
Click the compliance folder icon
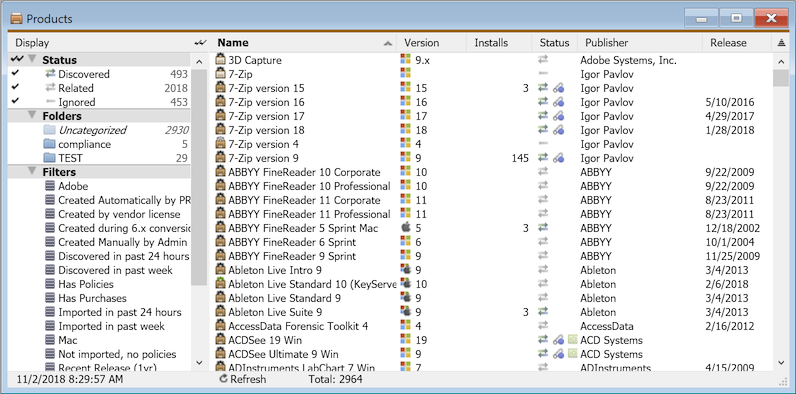(49, 144)
